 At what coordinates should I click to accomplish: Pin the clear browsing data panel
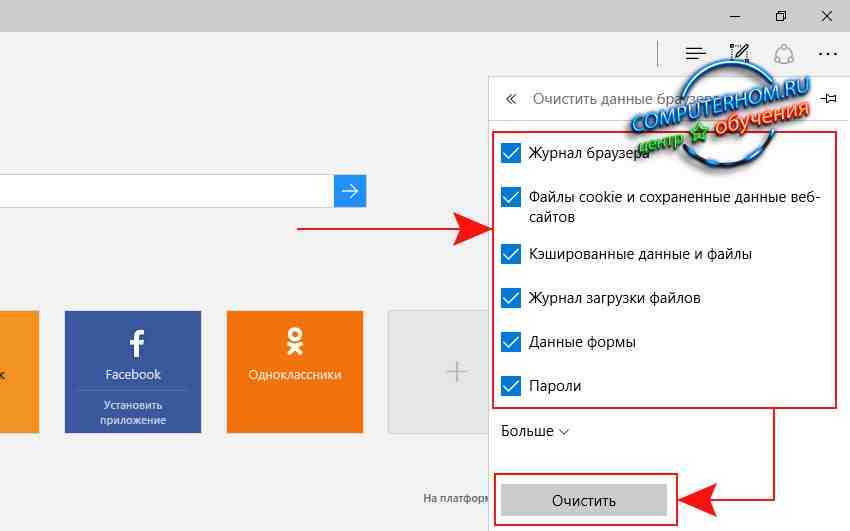[828, 99]
